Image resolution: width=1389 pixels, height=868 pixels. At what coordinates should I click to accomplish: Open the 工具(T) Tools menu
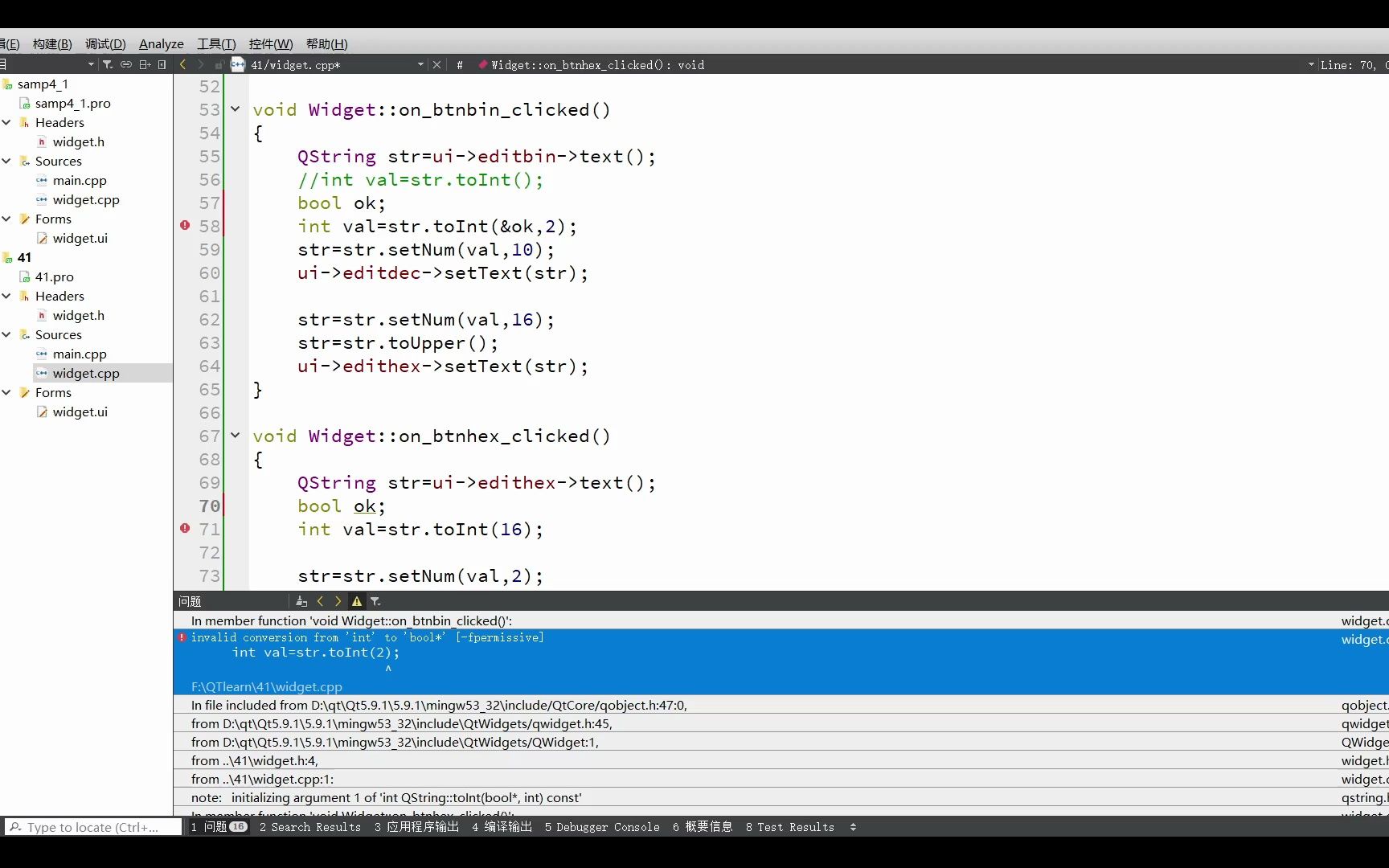click(x=216, y=44)
